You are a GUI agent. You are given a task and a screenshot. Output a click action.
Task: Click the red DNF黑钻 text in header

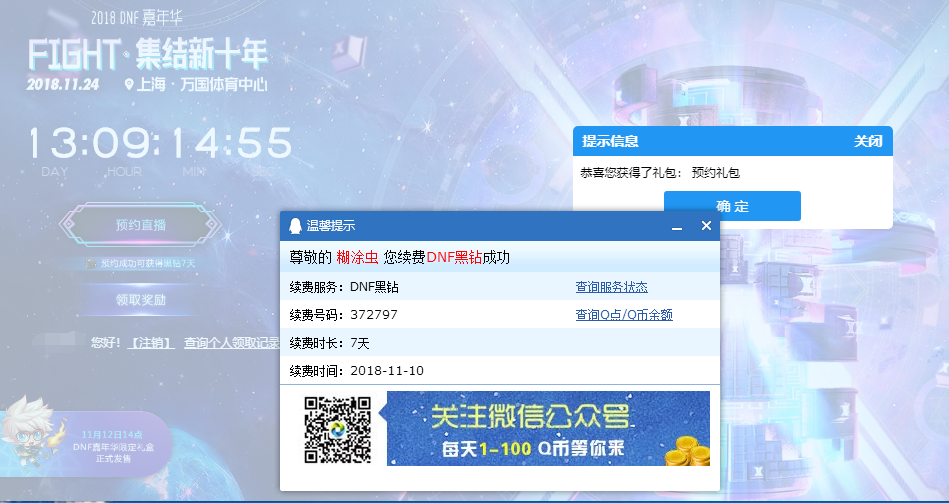click(x=454, y=257)
